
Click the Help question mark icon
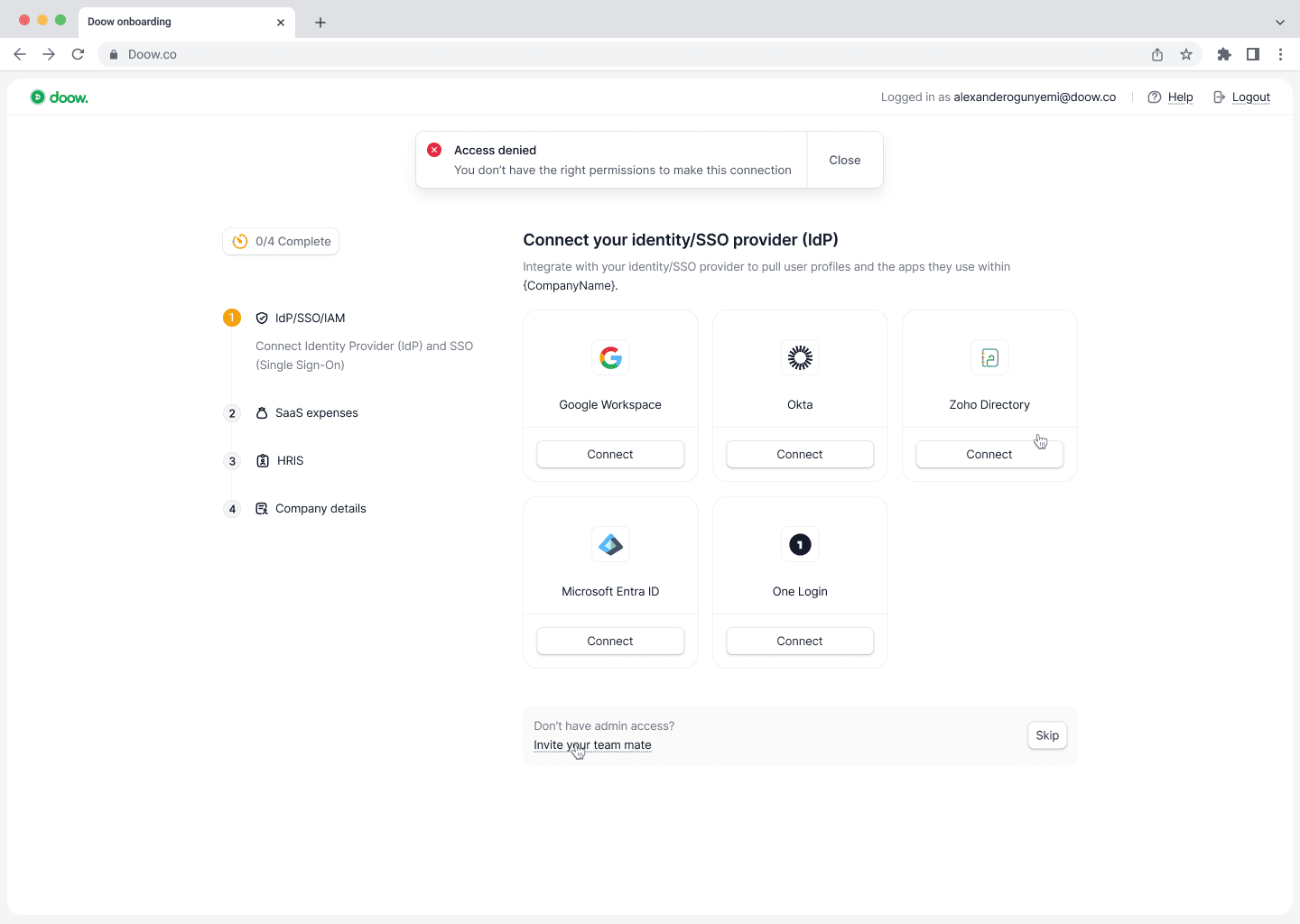coord(1154,97)
